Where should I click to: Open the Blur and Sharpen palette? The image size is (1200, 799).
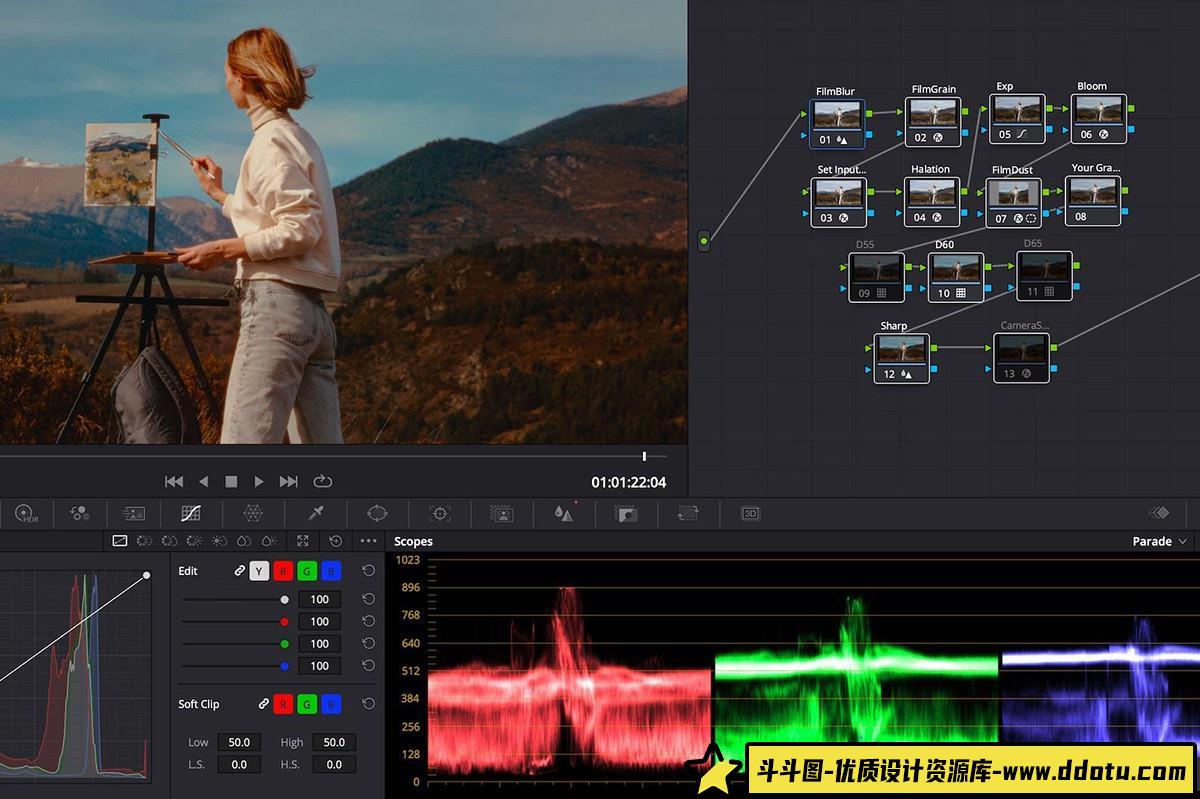[564, 513]
